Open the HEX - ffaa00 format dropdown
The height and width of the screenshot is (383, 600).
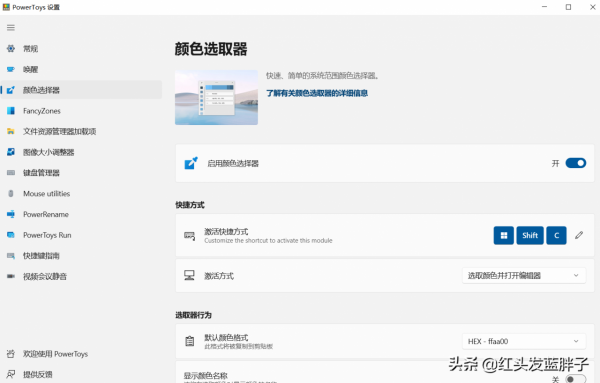pyautogui.click(x=524, y=341)
